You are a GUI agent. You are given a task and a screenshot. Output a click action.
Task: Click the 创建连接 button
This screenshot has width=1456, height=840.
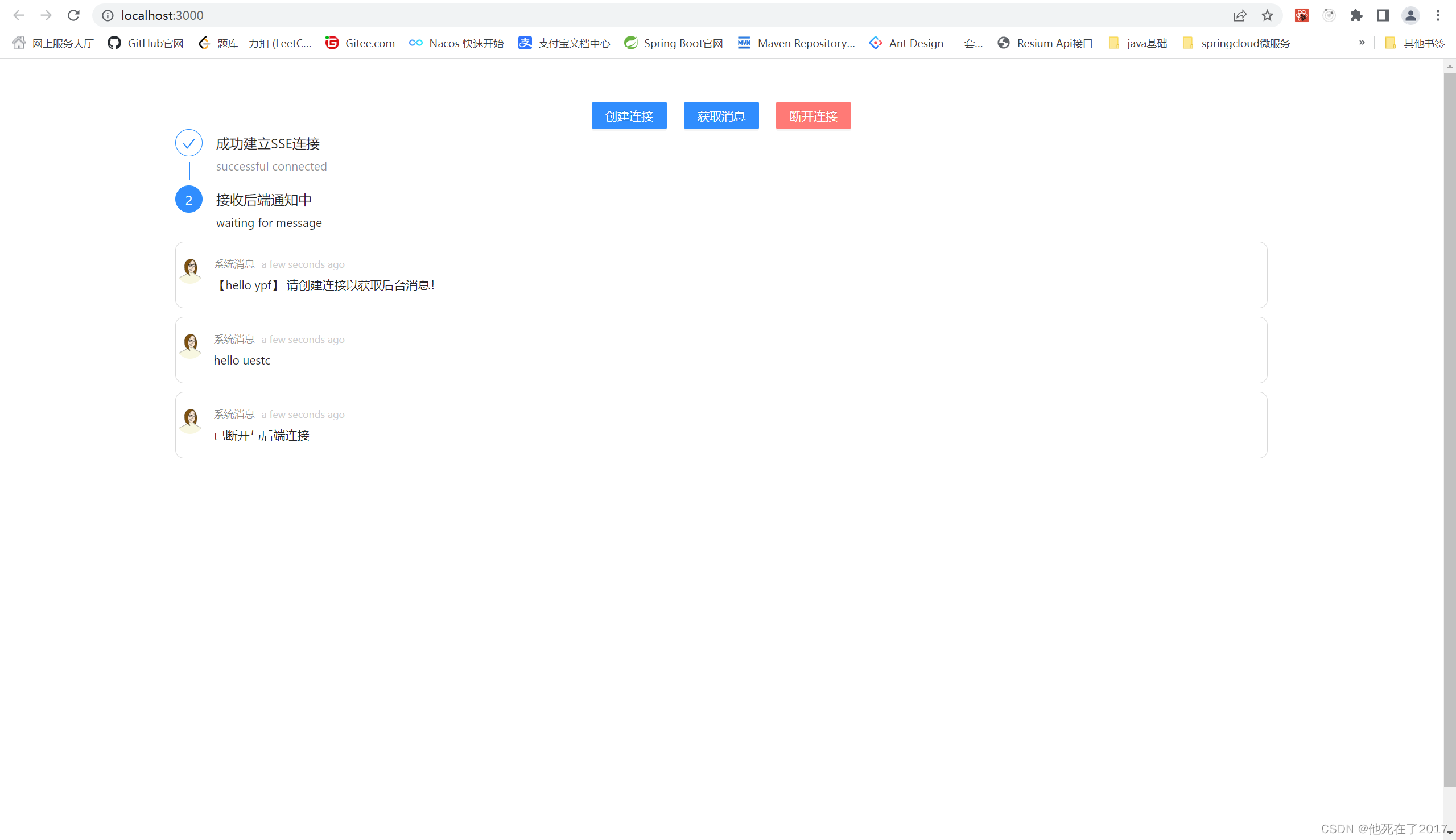[x=629, y=116]
